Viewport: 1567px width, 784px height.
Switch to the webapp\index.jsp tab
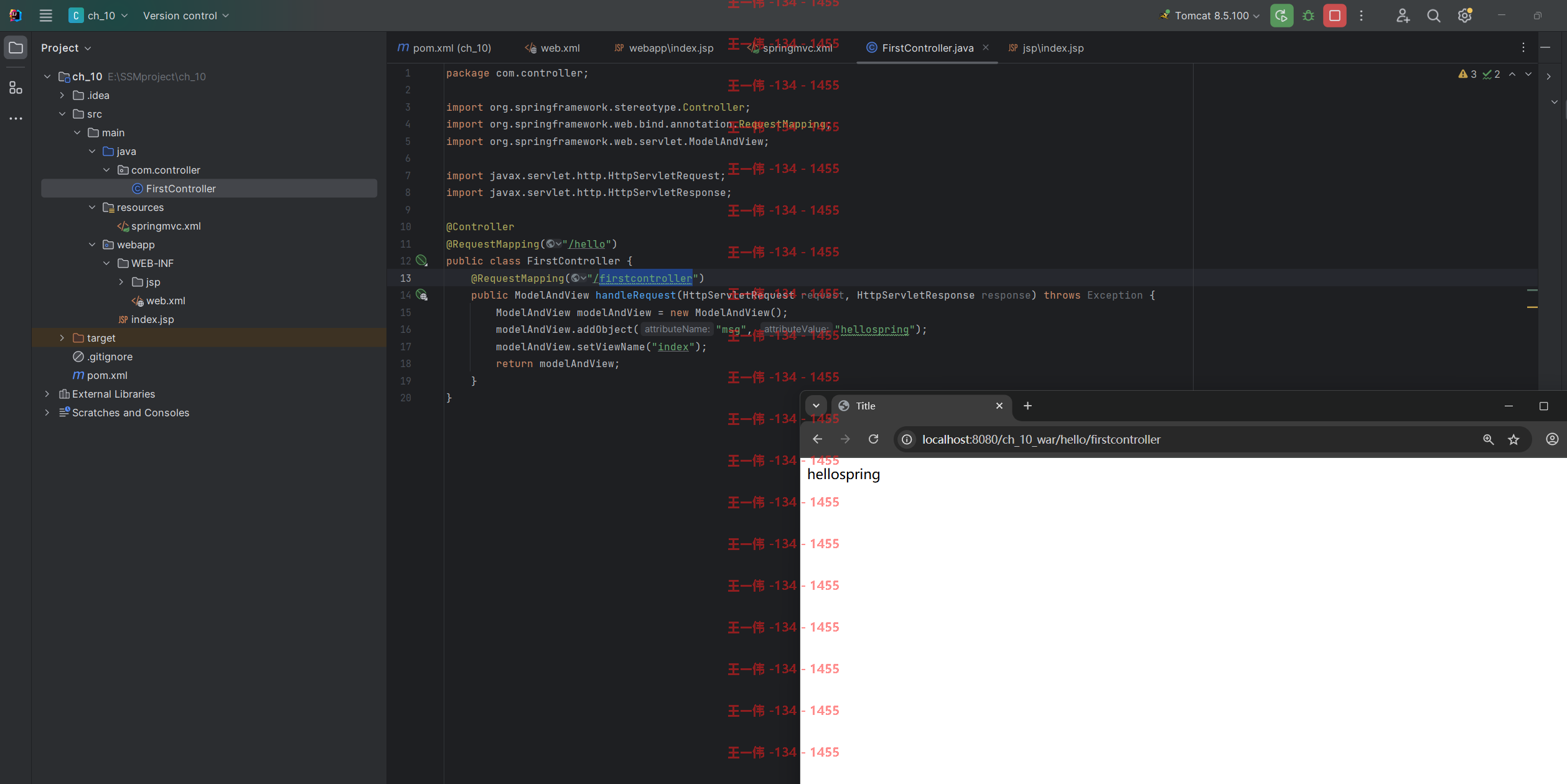[x=663, y=48]
